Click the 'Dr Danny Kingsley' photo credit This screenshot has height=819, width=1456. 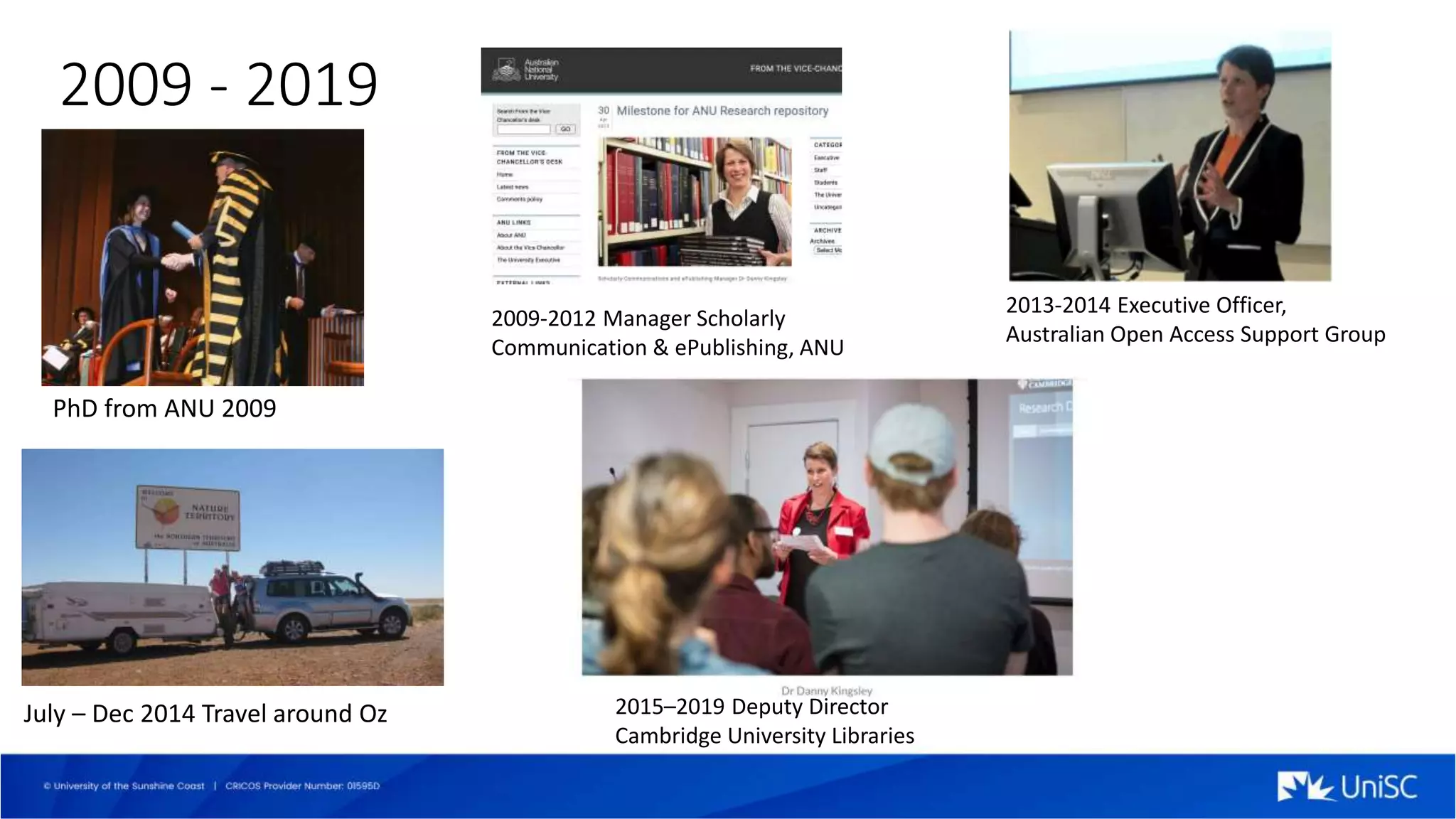[827, 690]
